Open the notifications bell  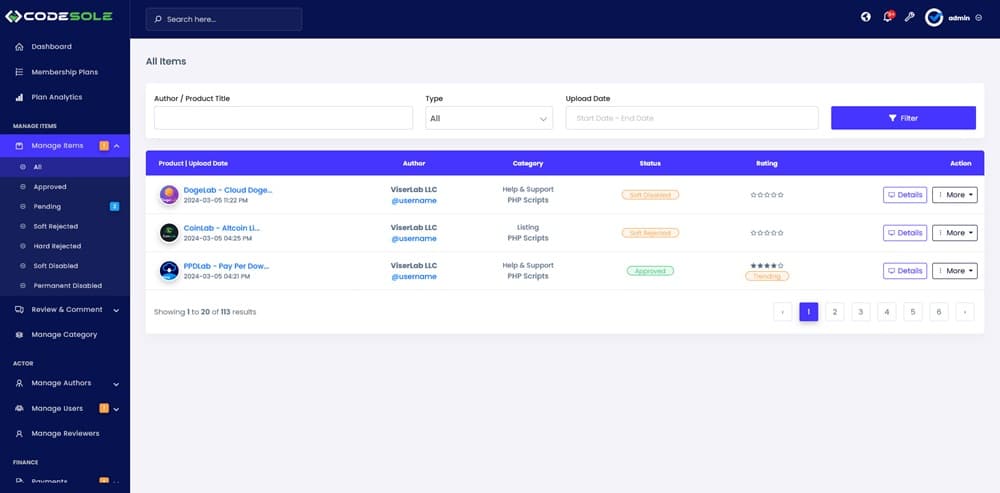coord(887,18)
